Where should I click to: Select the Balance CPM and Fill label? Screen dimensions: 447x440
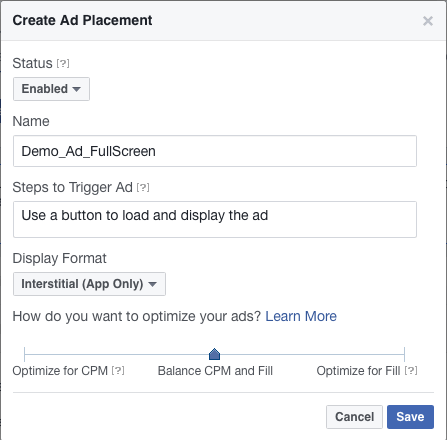[x=215, y=371]
